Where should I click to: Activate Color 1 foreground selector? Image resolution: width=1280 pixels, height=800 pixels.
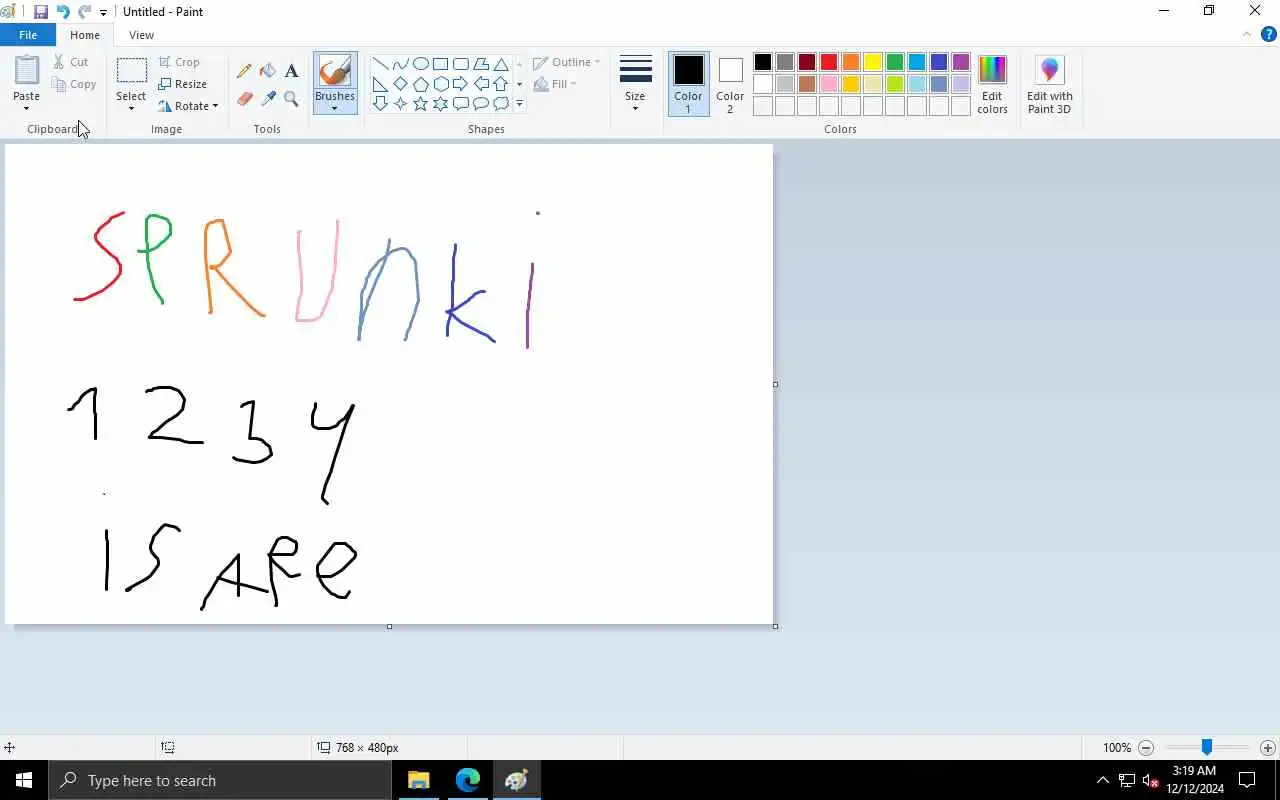tap(688, 84)
